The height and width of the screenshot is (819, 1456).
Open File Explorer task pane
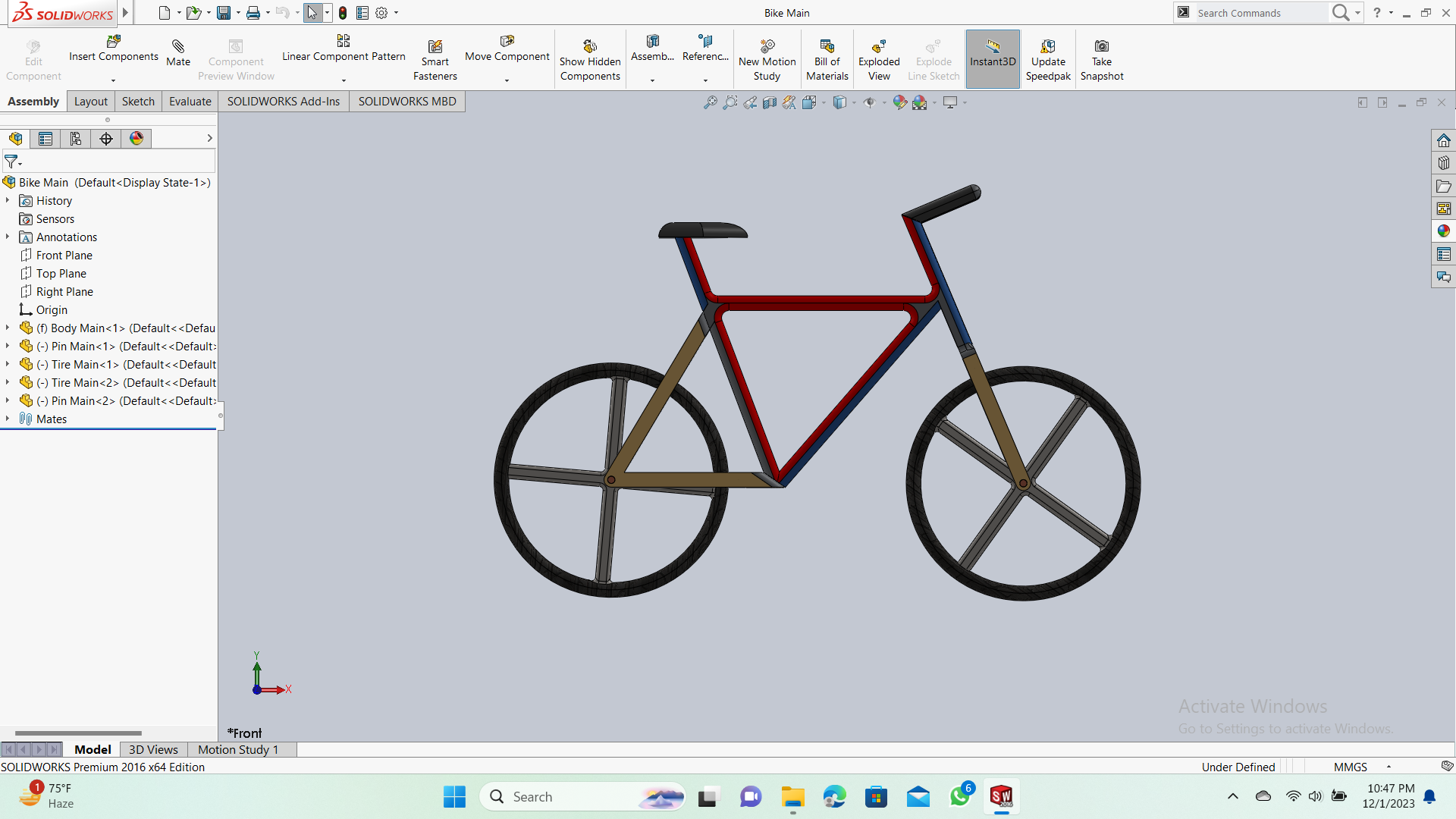[x=1443, y=186]
